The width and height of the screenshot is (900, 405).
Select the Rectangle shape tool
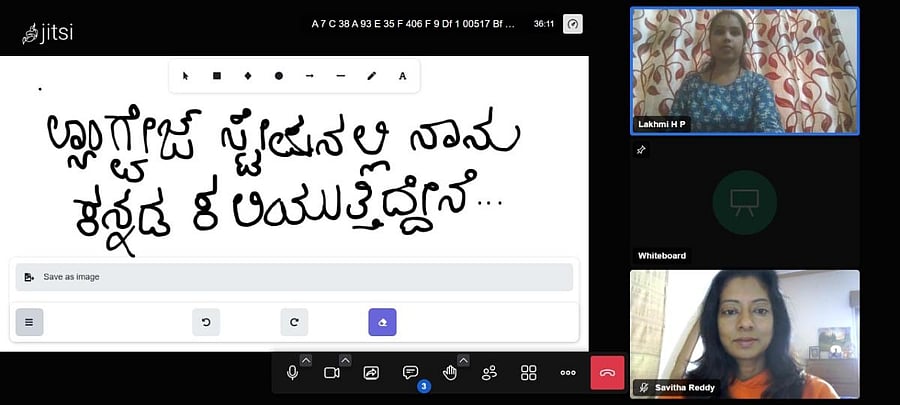tap(217, 76)
